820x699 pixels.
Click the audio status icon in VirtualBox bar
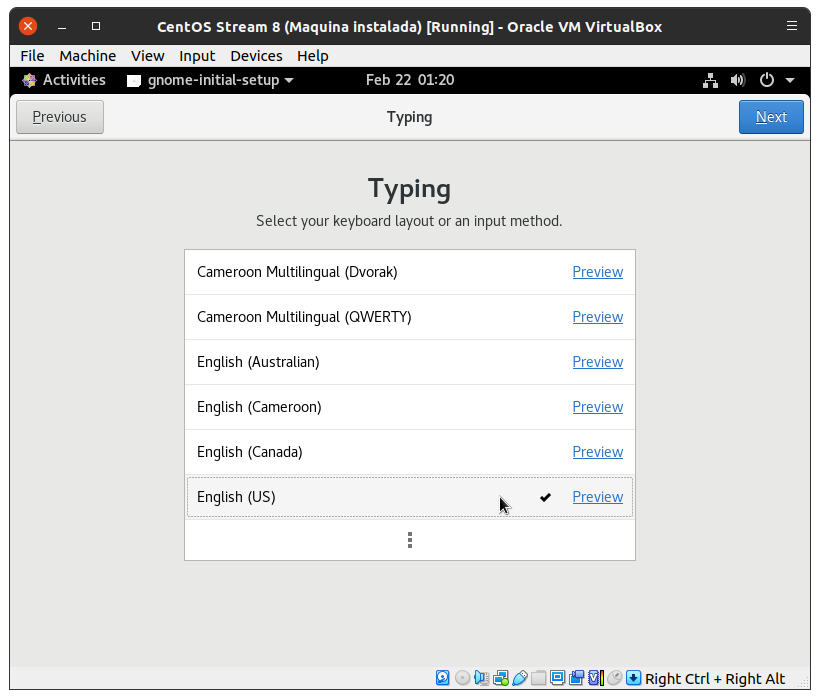tap(481, 678)
